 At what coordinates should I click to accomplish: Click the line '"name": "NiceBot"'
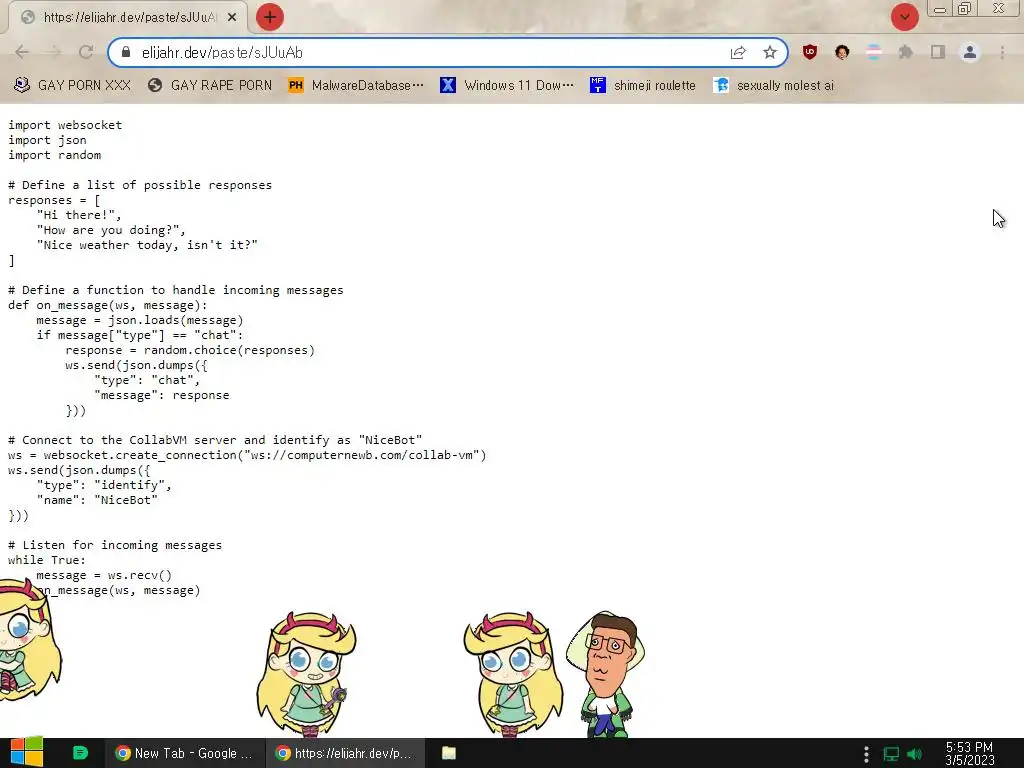click(x=97, y=500)
